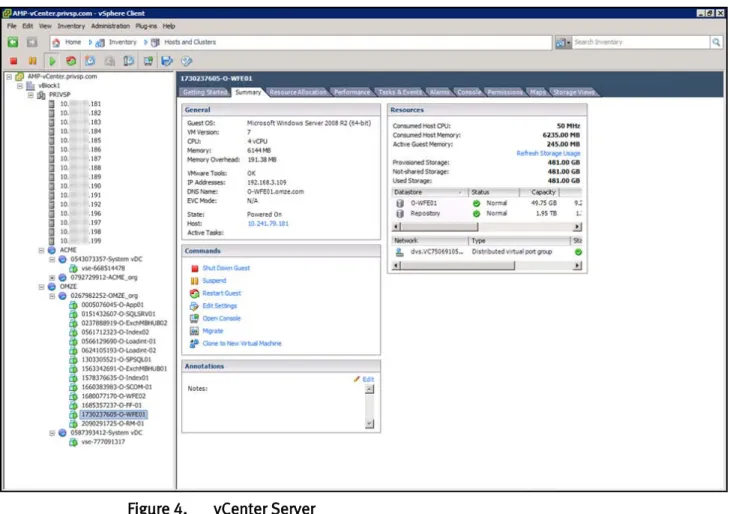Collapse the ACME resource pool
The height and width of the screenshot is (514, 730).
pos(41,250)
